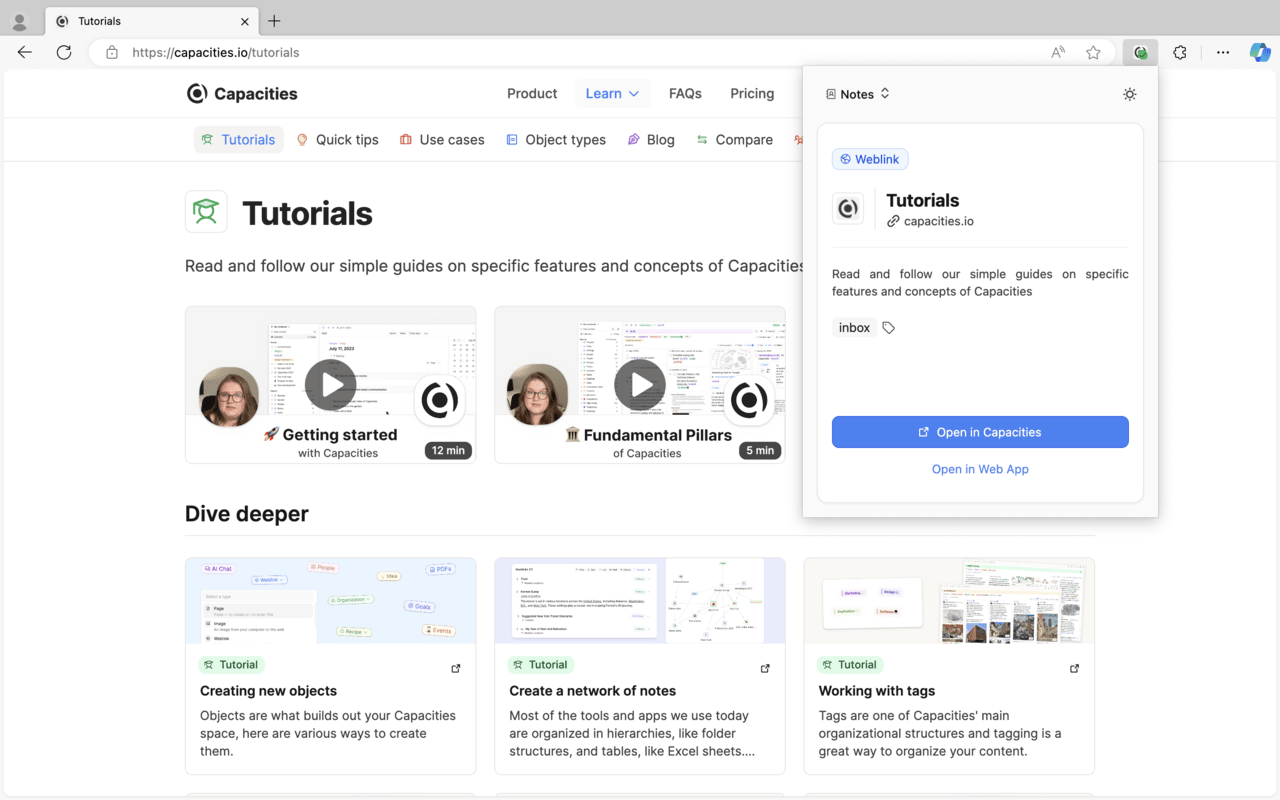The height and width of the screenshot is (800, 1280).
Task: Open the browser profile avatar
Action: tap(20, 21)
